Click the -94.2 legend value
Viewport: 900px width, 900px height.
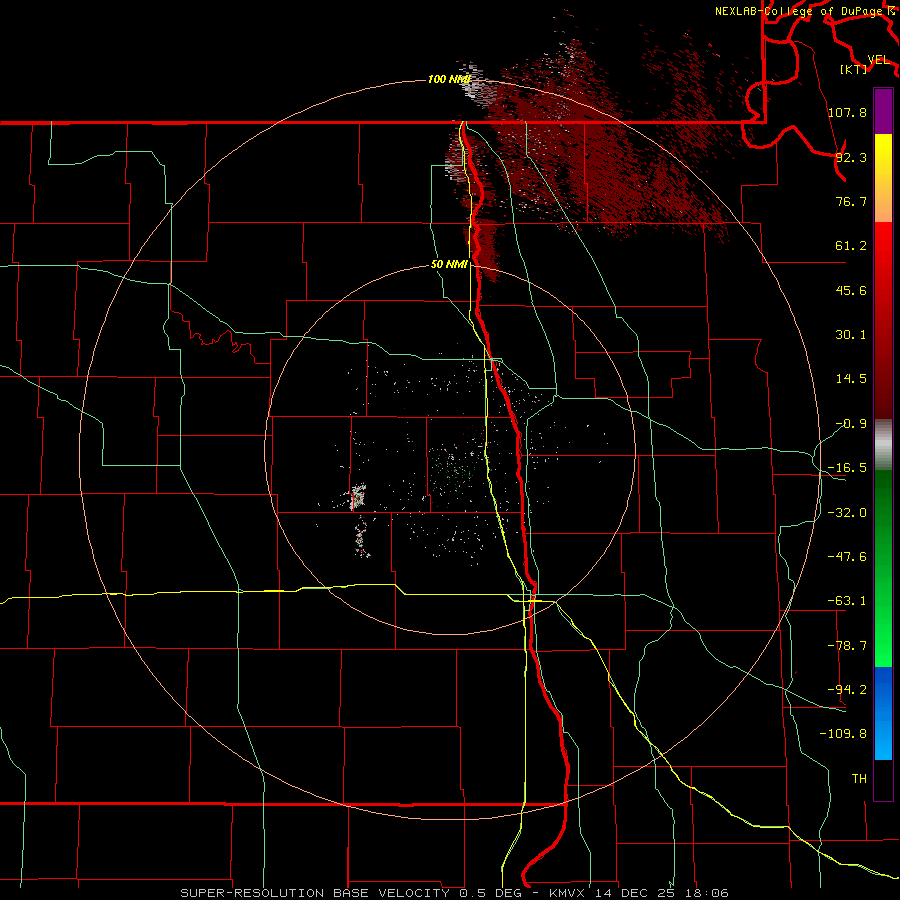coord(847,690)
